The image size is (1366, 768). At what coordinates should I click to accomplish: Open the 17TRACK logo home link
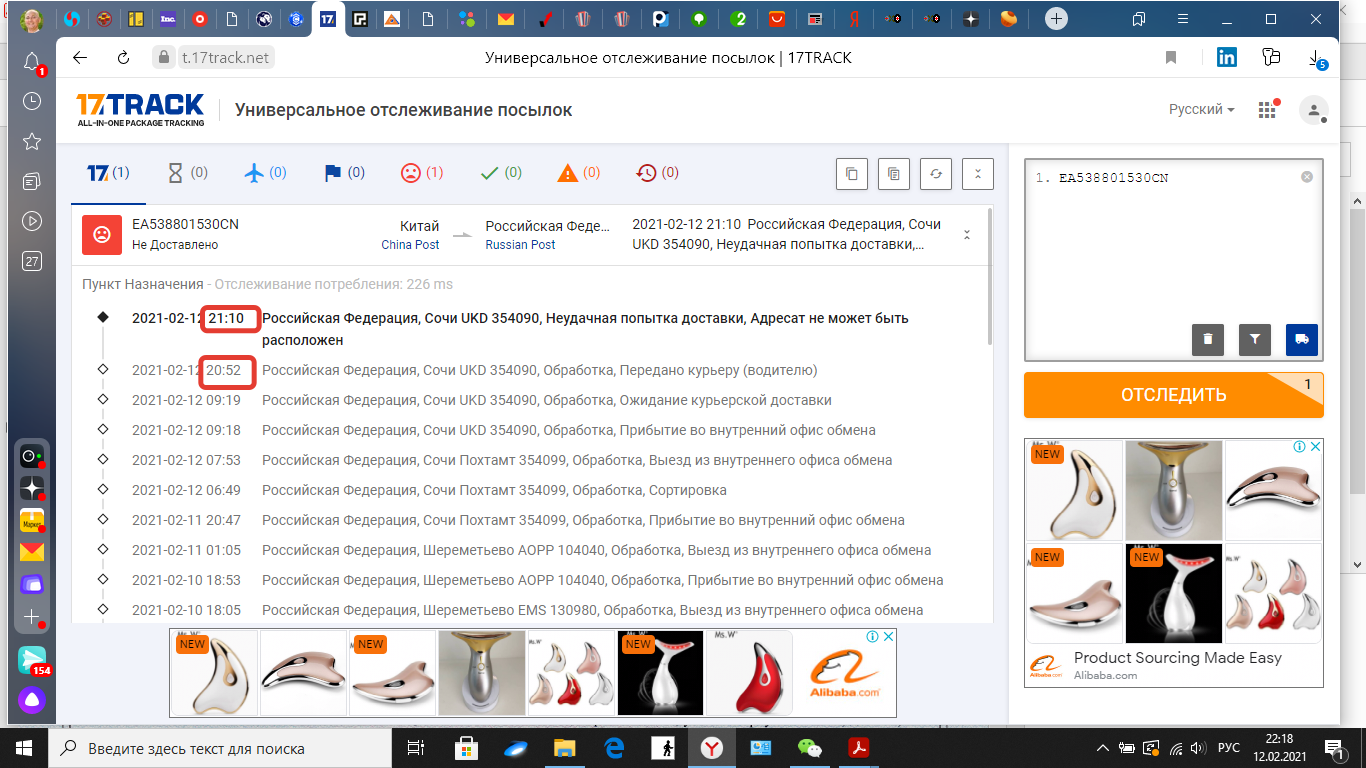(141, 110)
